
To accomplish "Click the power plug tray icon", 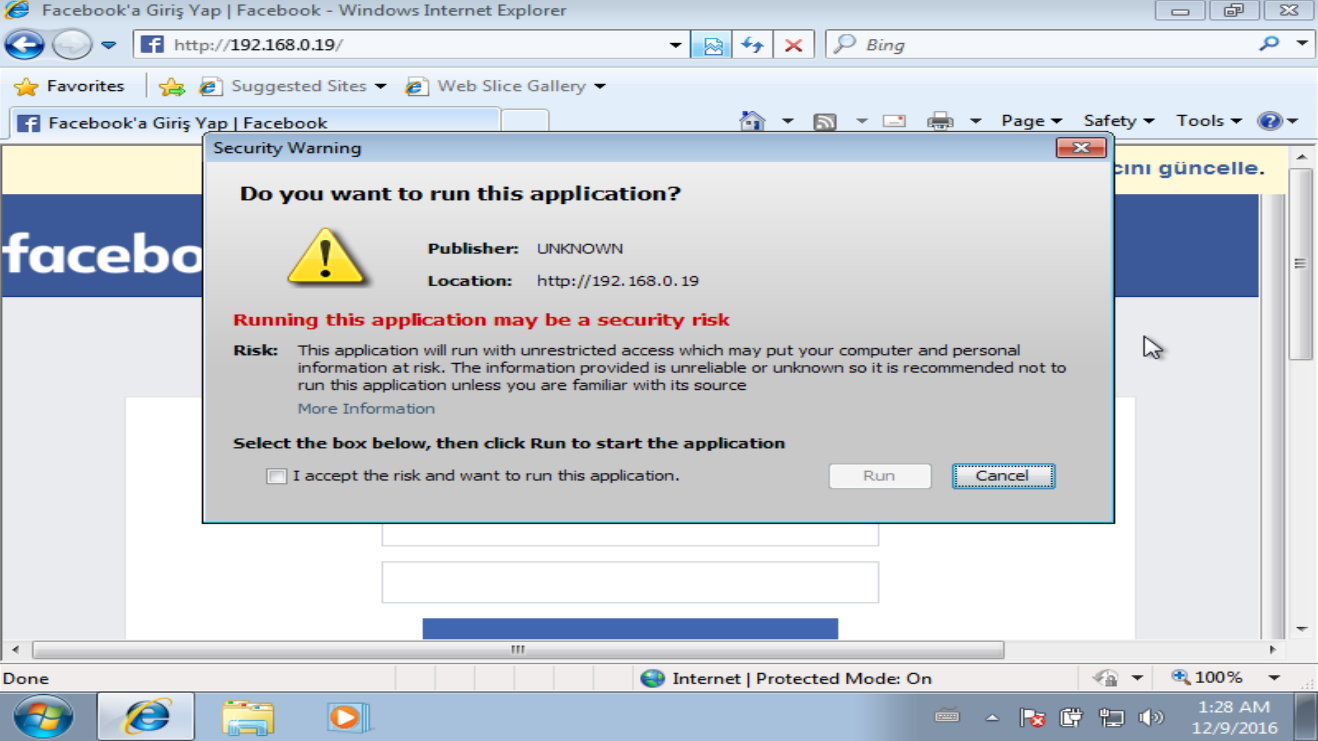I will click(x=1071, y=717).
